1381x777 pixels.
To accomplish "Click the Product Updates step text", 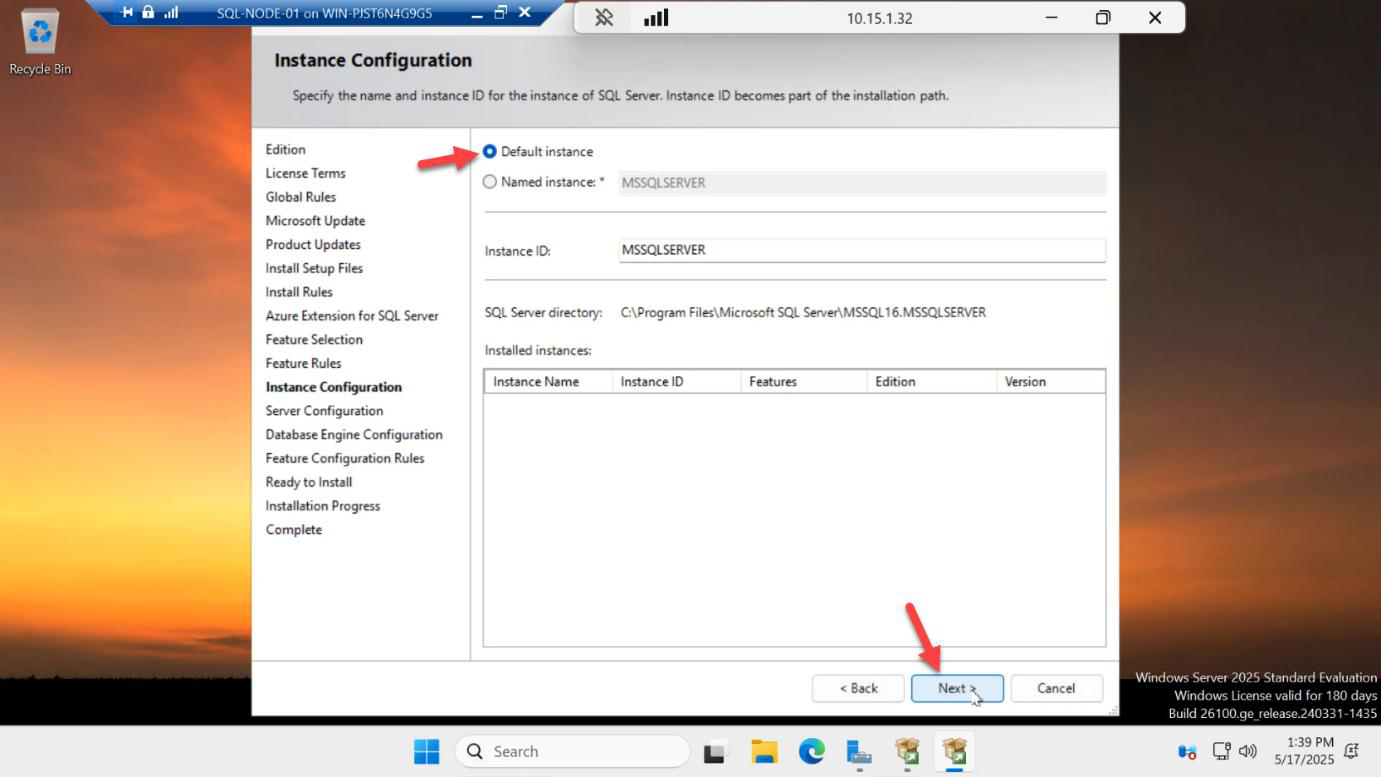I will pyautogui.click(x=313, y=244).
